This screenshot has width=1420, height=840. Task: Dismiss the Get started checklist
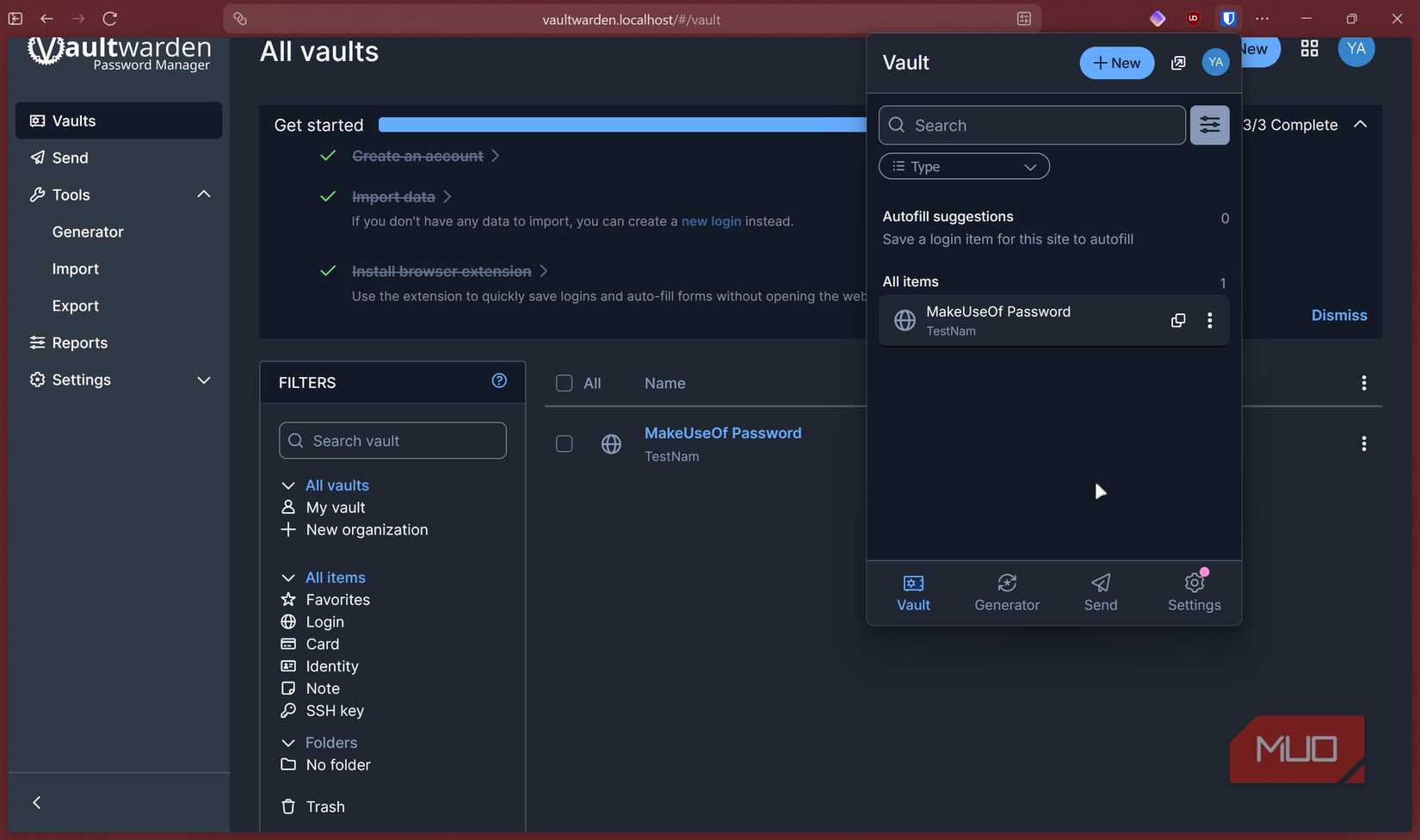[1339, 315]
